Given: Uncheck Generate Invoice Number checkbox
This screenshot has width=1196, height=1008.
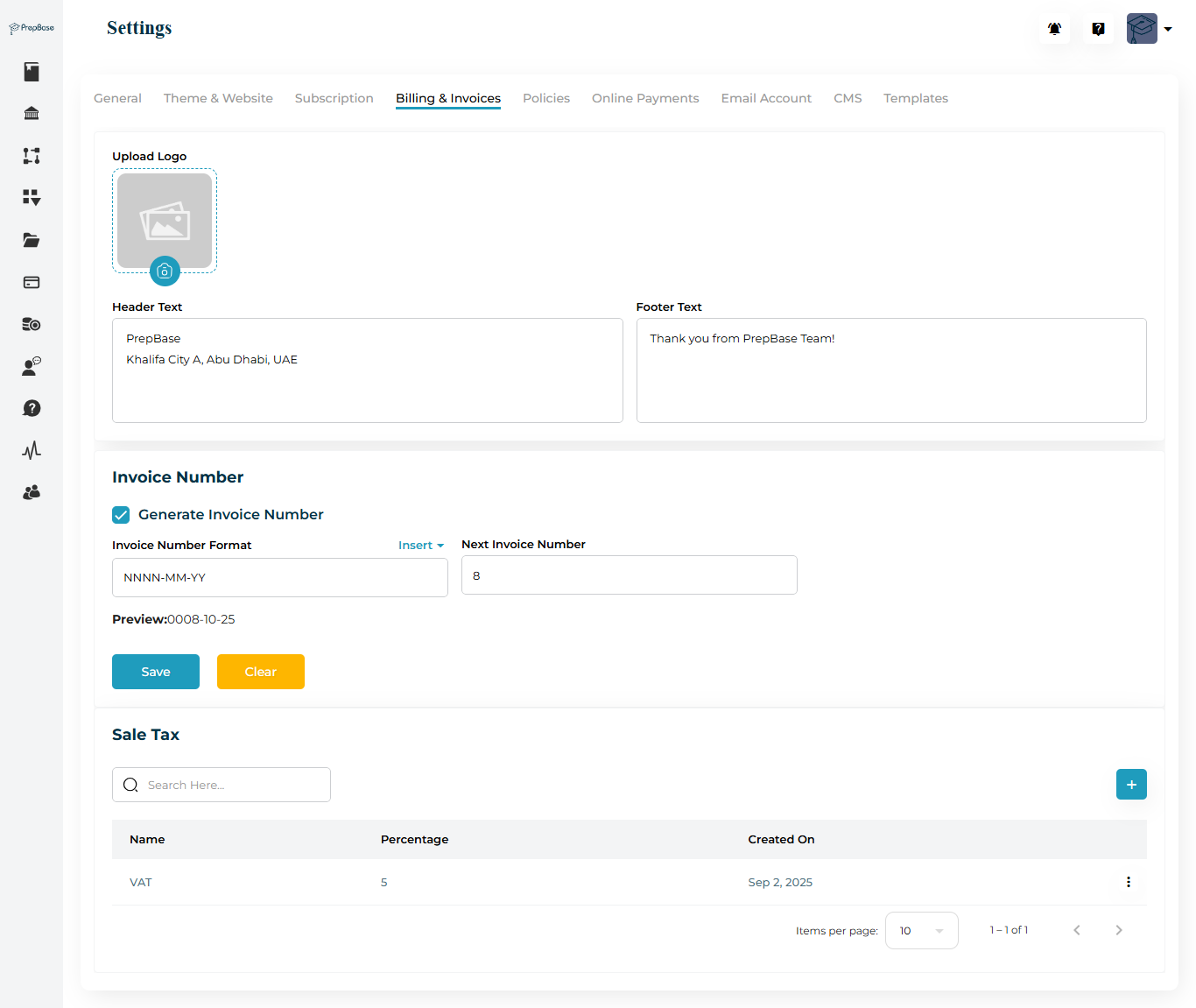Looking at the screenshot, I should [x=121, y=515].
